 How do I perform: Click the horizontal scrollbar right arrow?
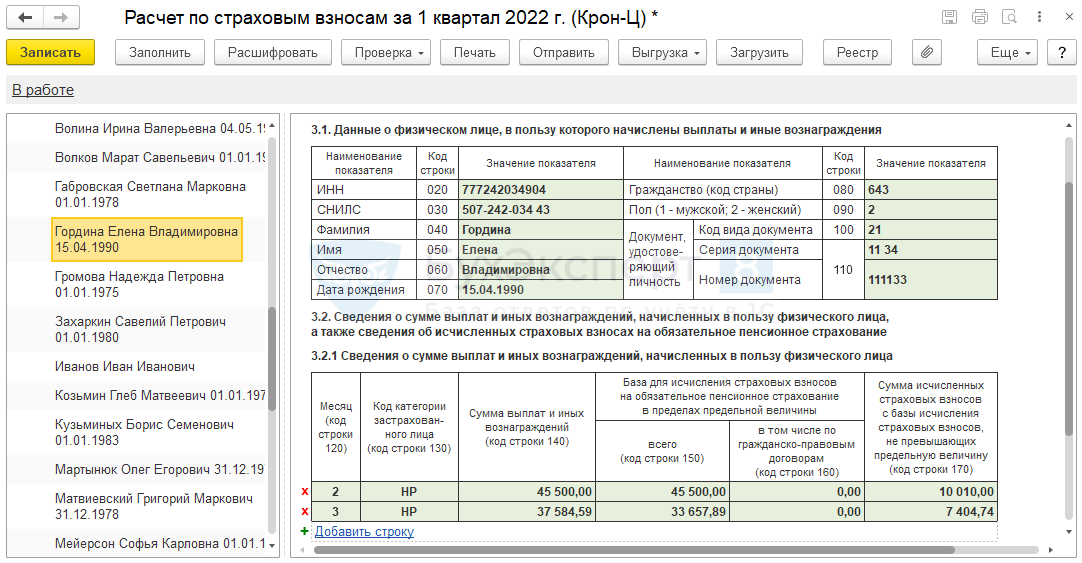[x=1050, y=550]
